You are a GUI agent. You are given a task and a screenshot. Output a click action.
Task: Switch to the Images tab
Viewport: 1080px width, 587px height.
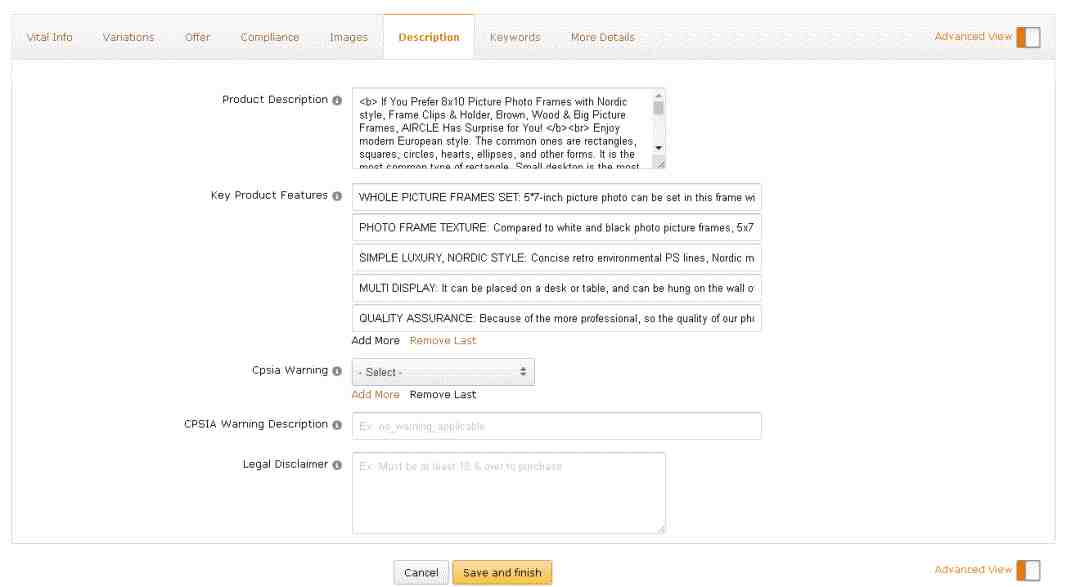pos(349,37)
